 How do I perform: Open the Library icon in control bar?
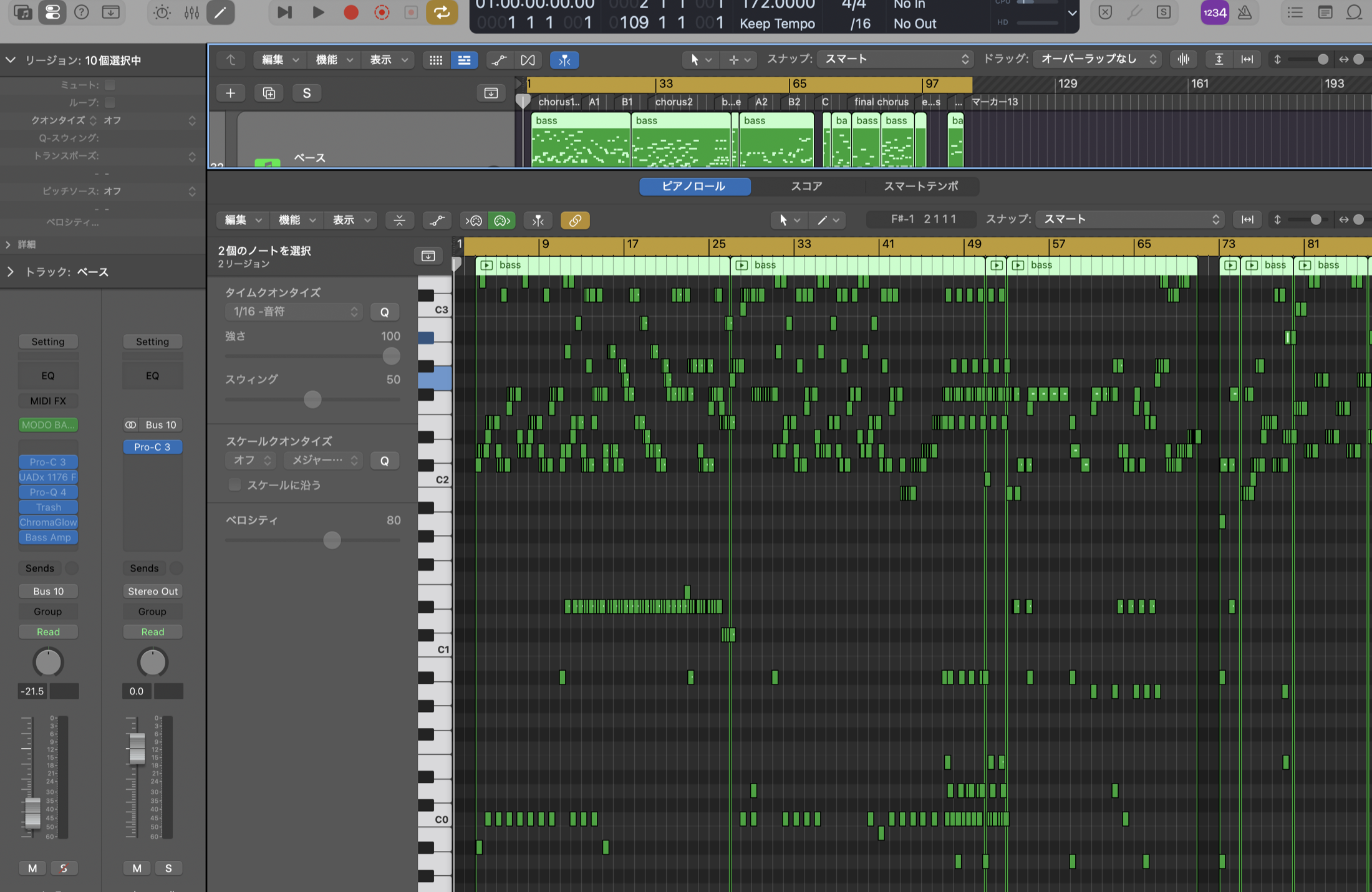point(23,12)
